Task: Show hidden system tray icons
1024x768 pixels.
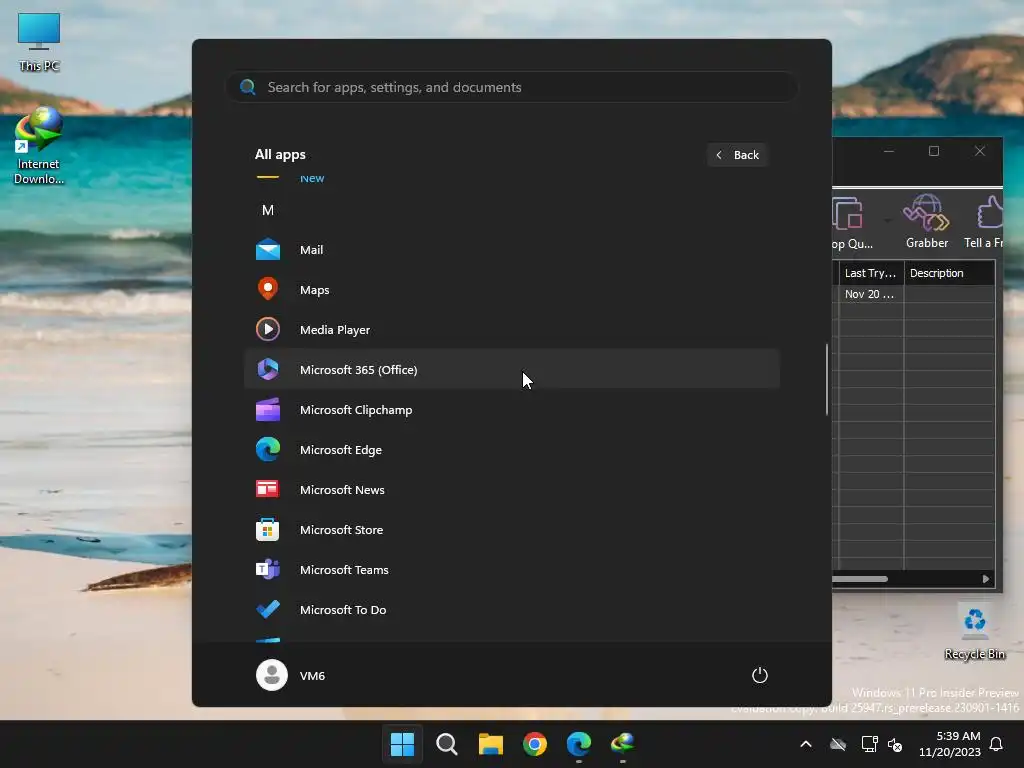Action: pyautogui.click(x=806, y=744)
